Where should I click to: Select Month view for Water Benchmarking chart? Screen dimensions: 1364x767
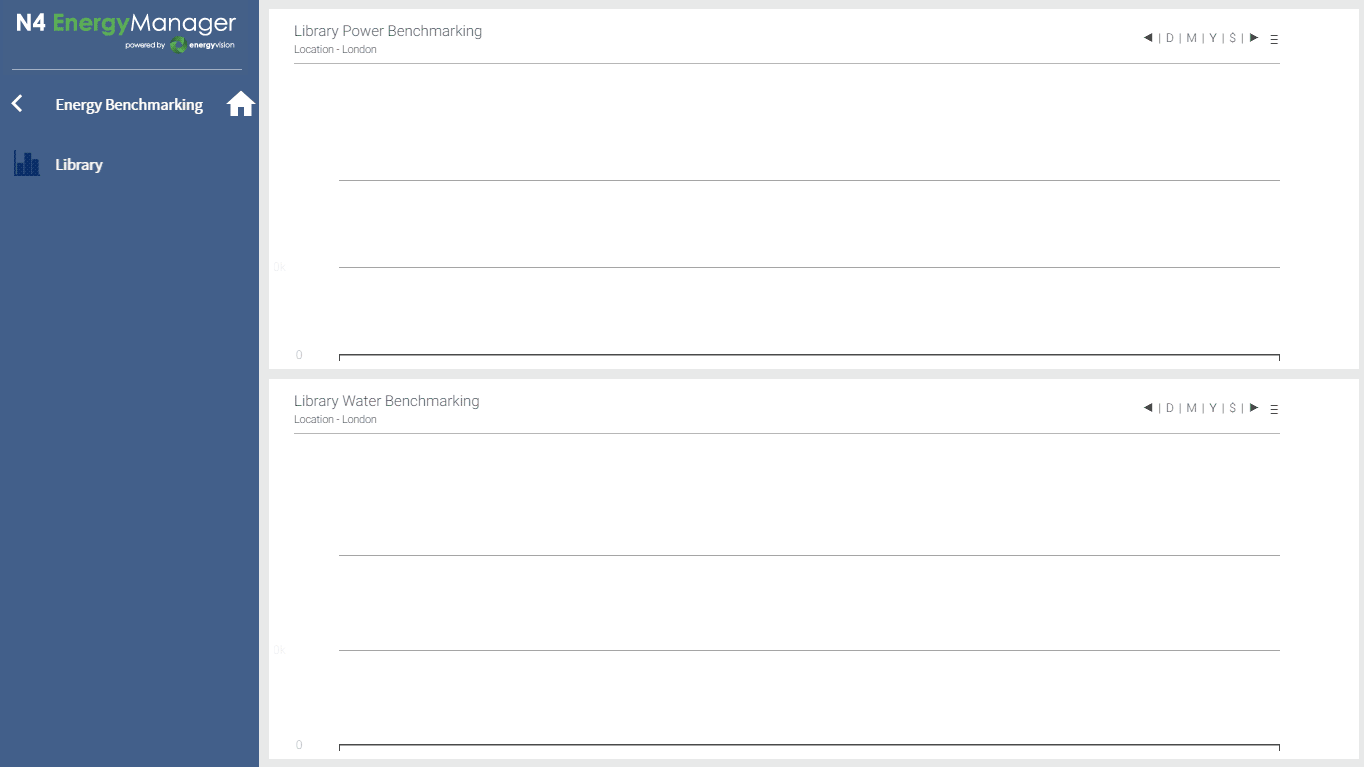[x=1191, y=408]
